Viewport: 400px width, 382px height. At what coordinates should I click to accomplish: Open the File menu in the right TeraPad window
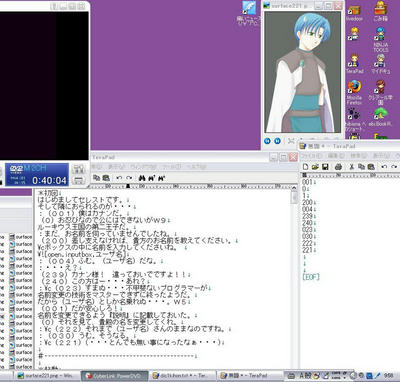[x=311, y=156]
